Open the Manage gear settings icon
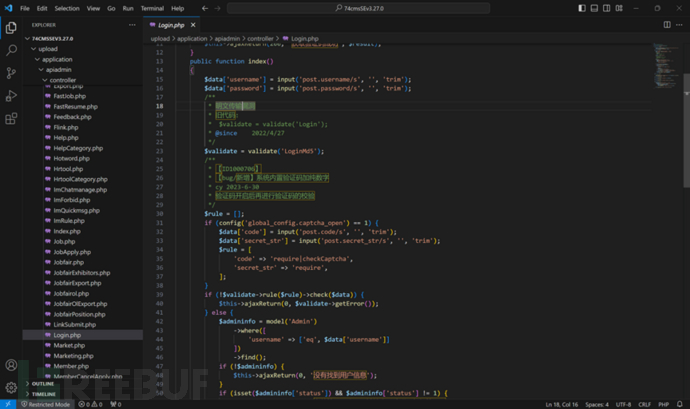 (12, 388)
